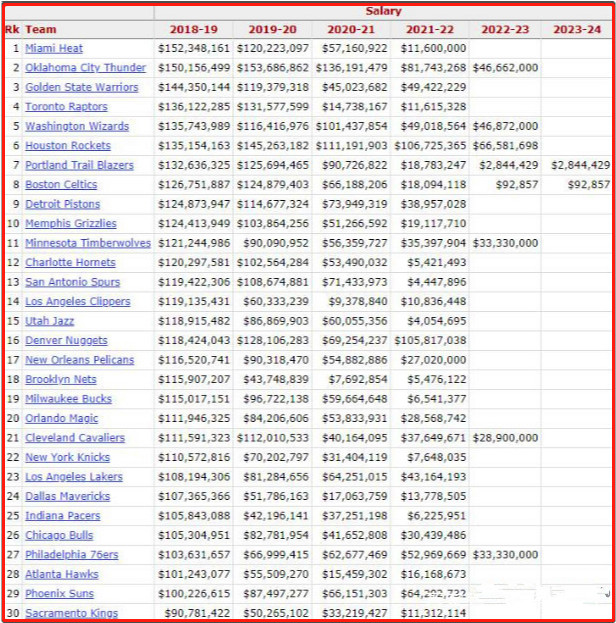Open the Minnesota Timberwolves link
The width and height of the screenshot is (616, 623).
pos(88,243)
